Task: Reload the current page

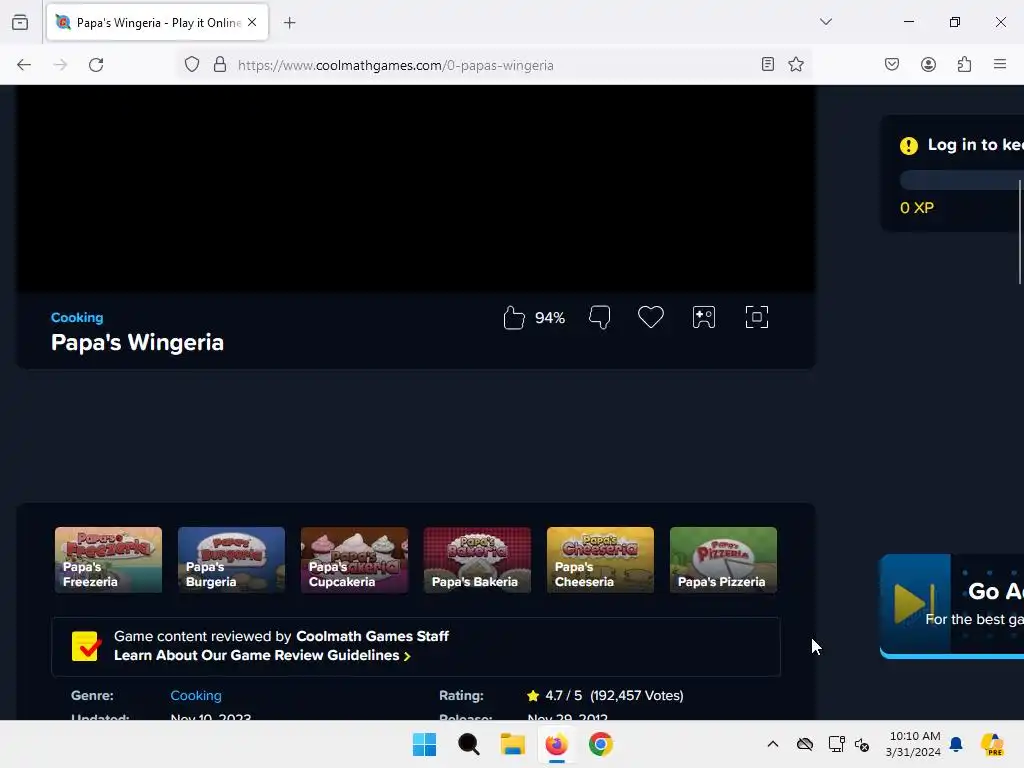Action: tap(96, 65)
